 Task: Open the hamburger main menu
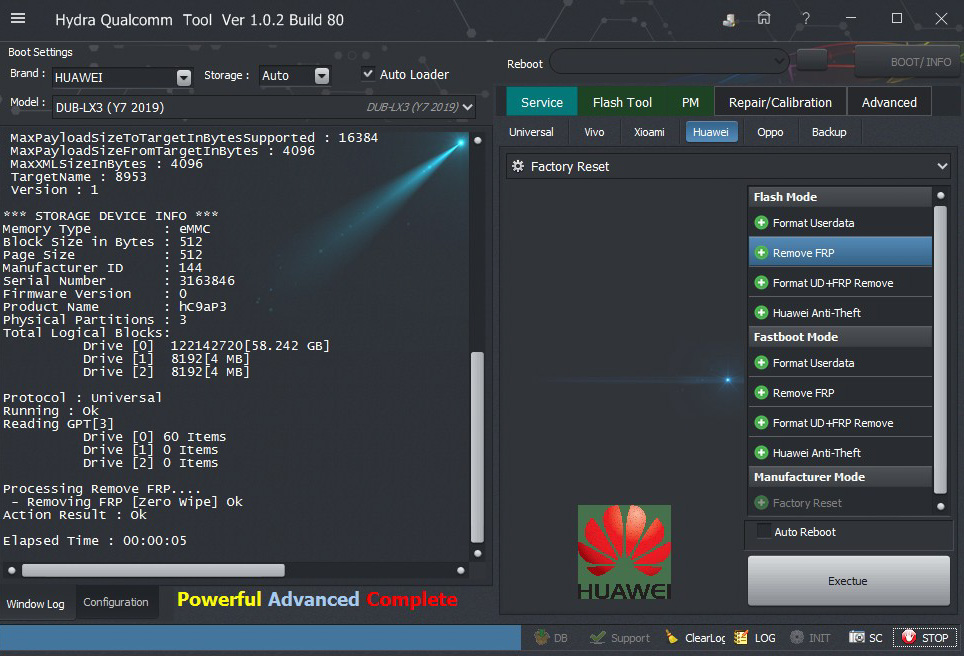click(18, 18)
